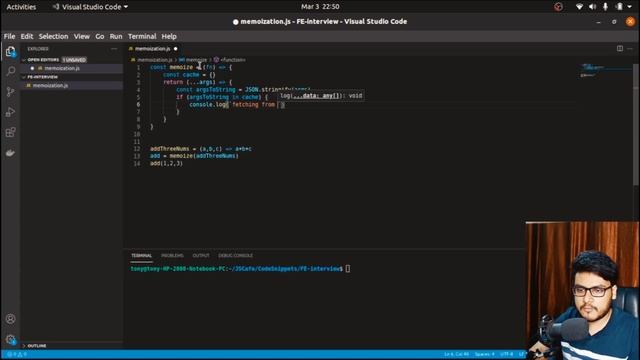Open the View menu
This screenshot has width=640, height=360.
82,36
